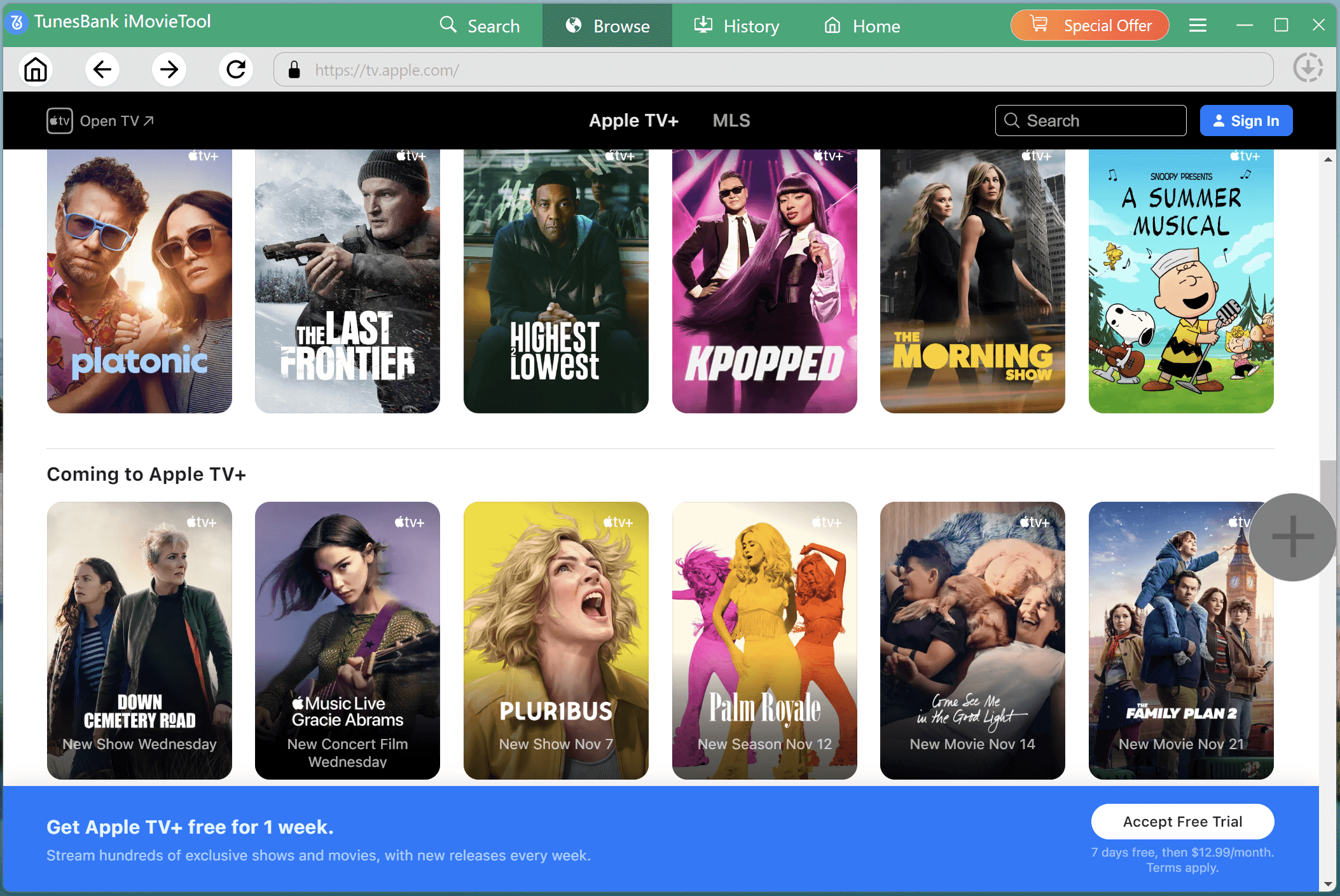Switch to the History tab

tap(736, 25)
